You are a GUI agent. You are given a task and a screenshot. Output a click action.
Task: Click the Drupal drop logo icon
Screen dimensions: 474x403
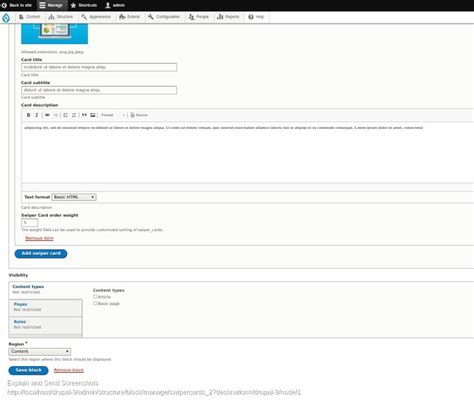tap(6, 18)
